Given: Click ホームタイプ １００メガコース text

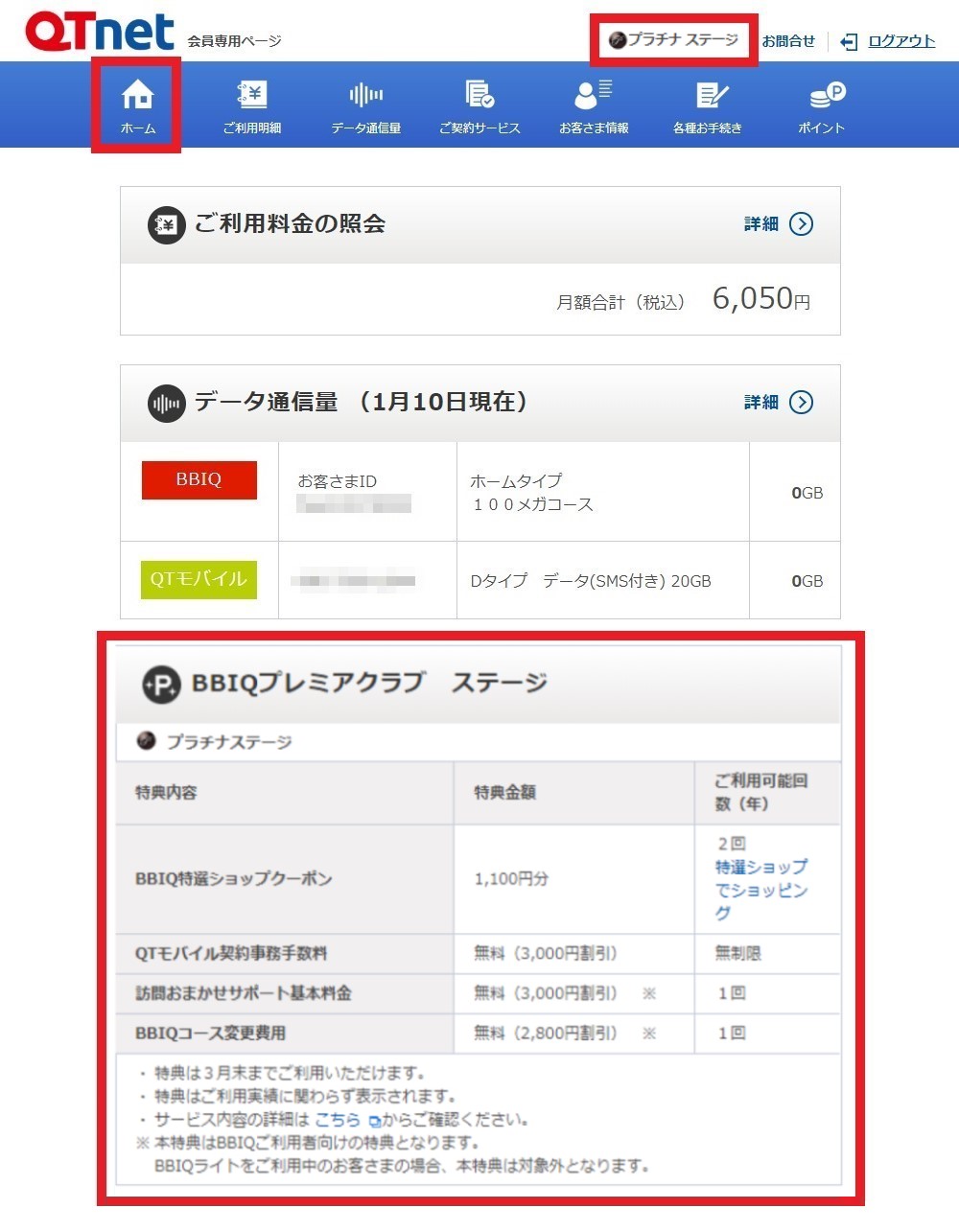Looking at the screenshot, I should click(x=531, y=493).
